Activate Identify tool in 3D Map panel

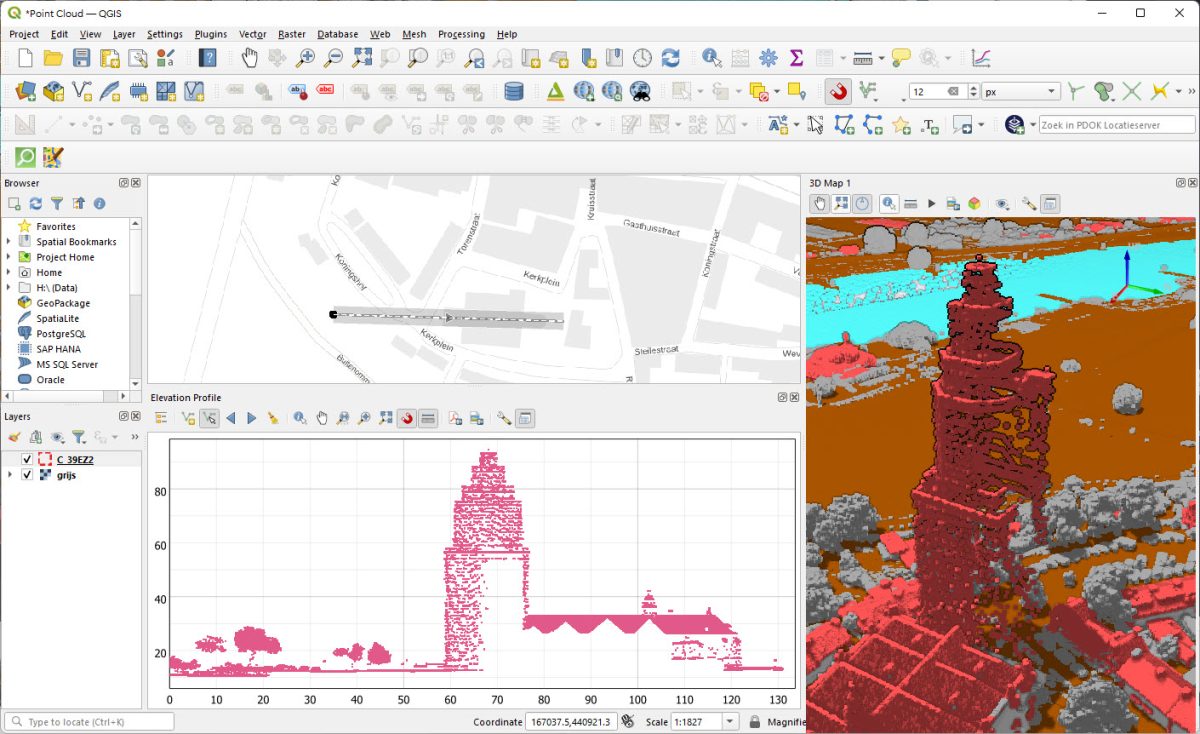tap(889, 203)
